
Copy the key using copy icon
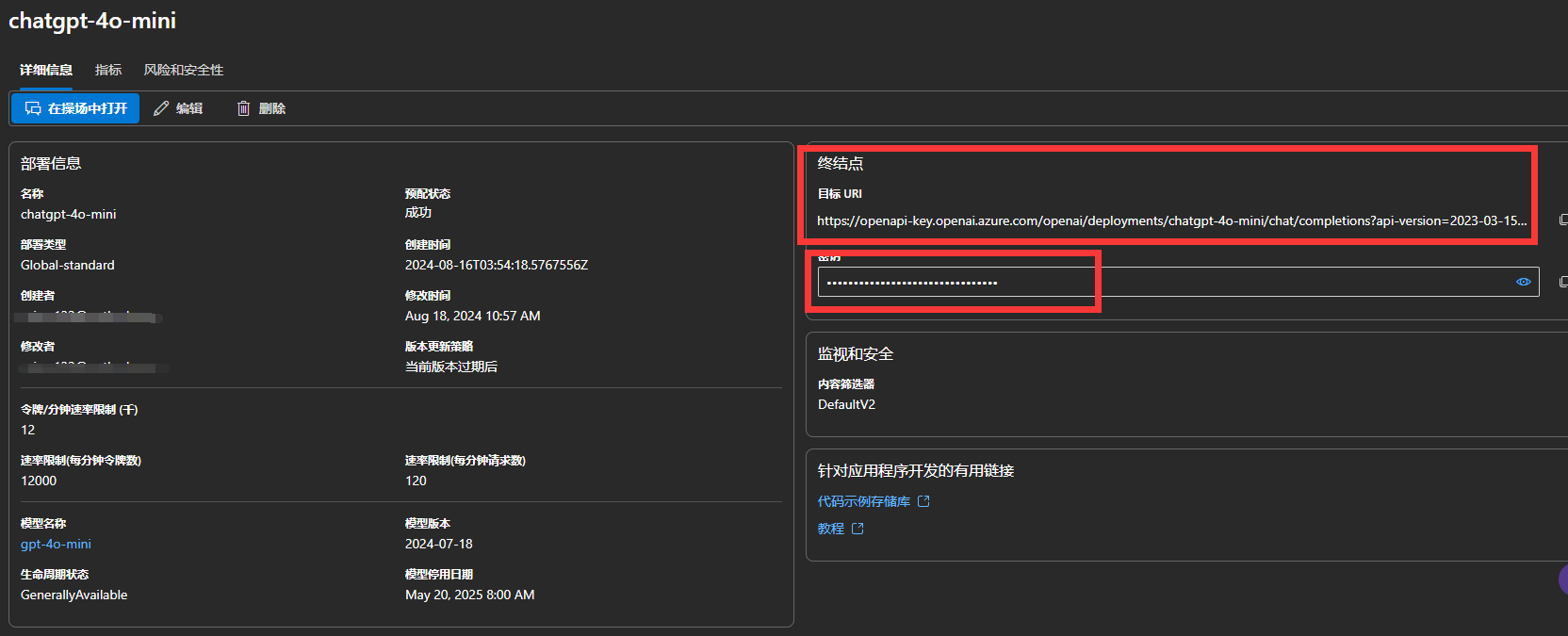point(1563,282)
